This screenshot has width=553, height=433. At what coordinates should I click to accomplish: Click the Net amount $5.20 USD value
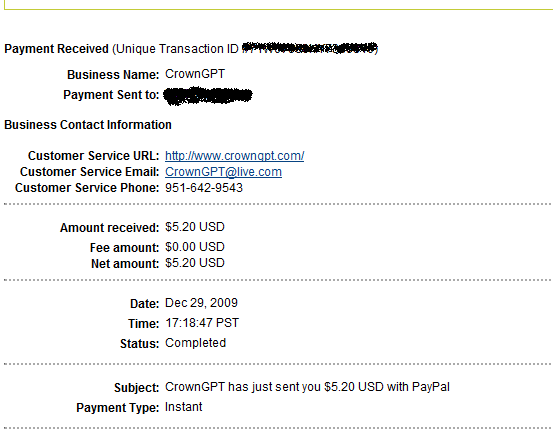[195, 263]
